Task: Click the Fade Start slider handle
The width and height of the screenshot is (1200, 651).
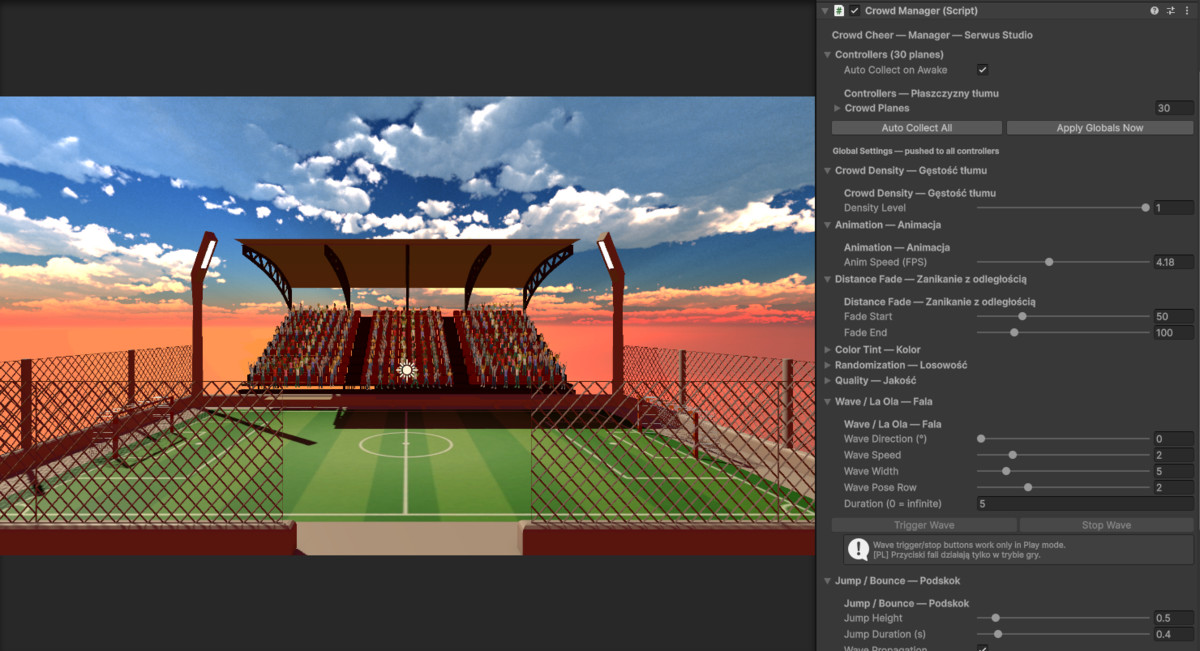Action: pos(1022,316)
